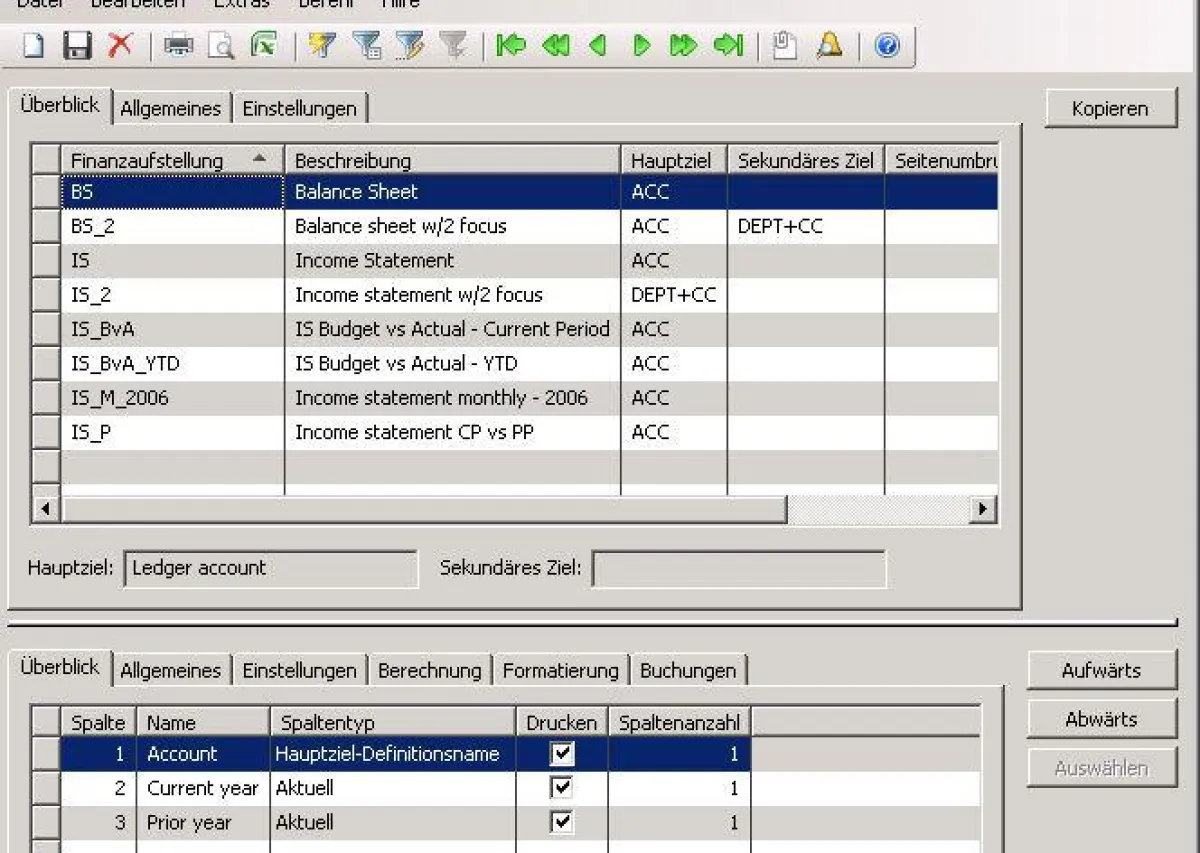Click the Save floppy disk icon
This screenshot has width=1200, height=853.
pyautogui.click(x=77, y=46)
